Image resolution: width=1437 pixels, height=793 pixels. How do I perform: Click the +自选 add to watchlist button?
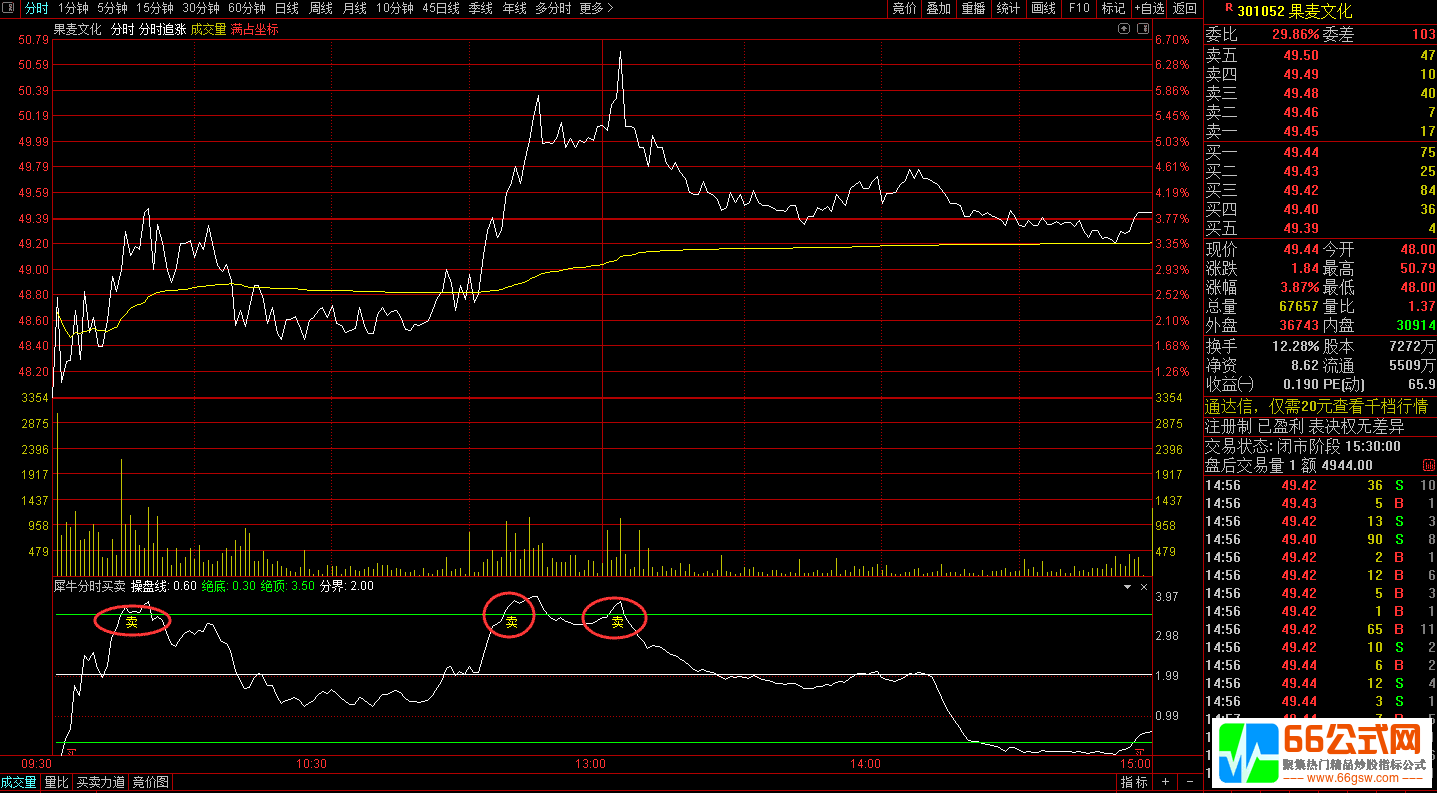(x=1149, y=8)
